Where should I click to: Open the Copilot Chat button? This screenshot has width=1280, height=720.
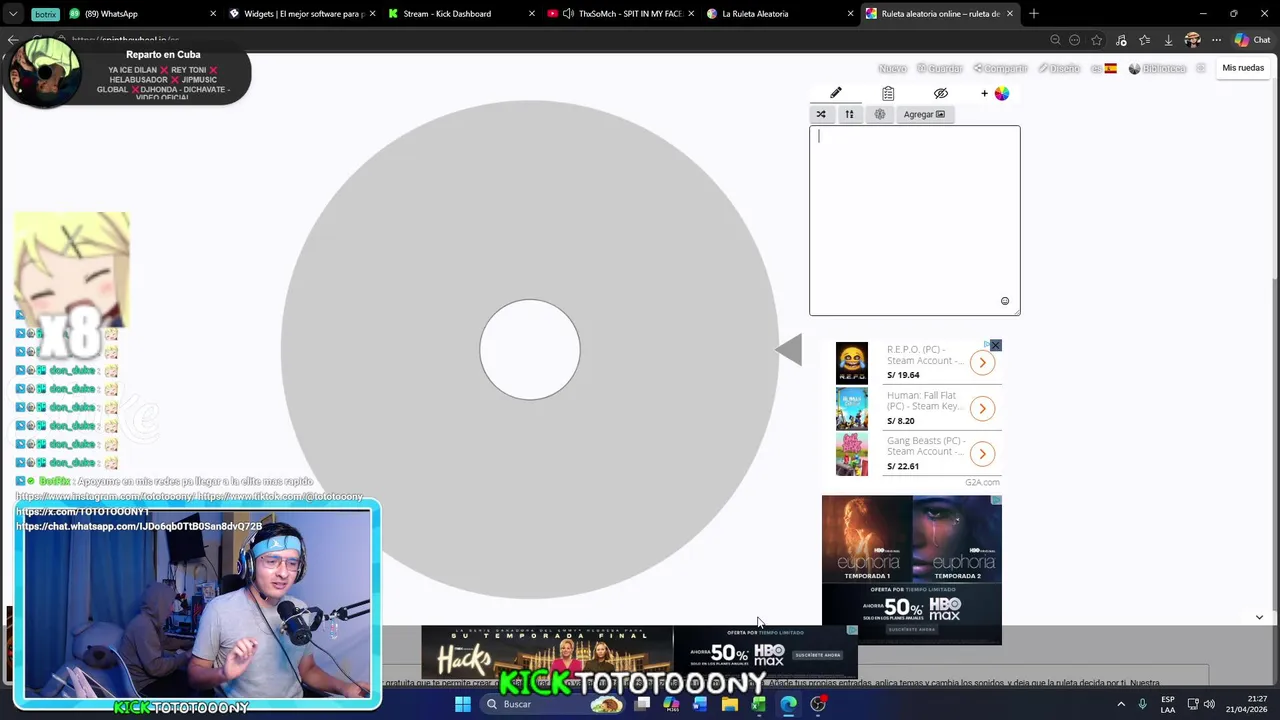coord(1252,40)
